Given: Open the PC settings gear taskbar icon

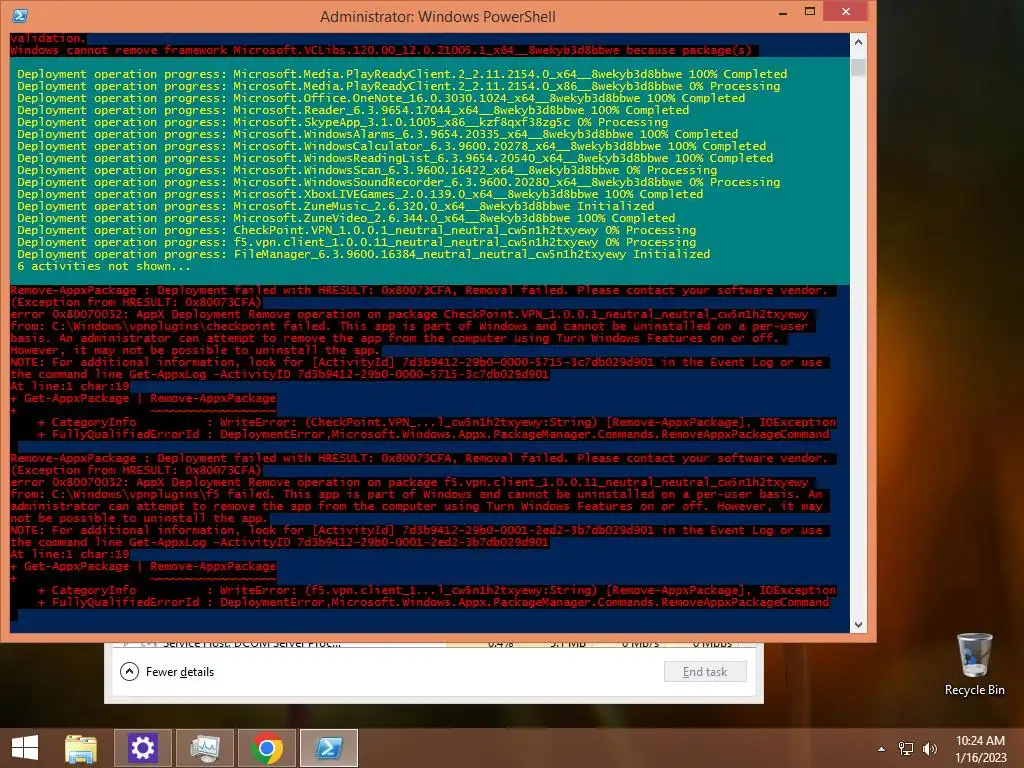Looking at the screenshot, I should [x=142, y=748].
